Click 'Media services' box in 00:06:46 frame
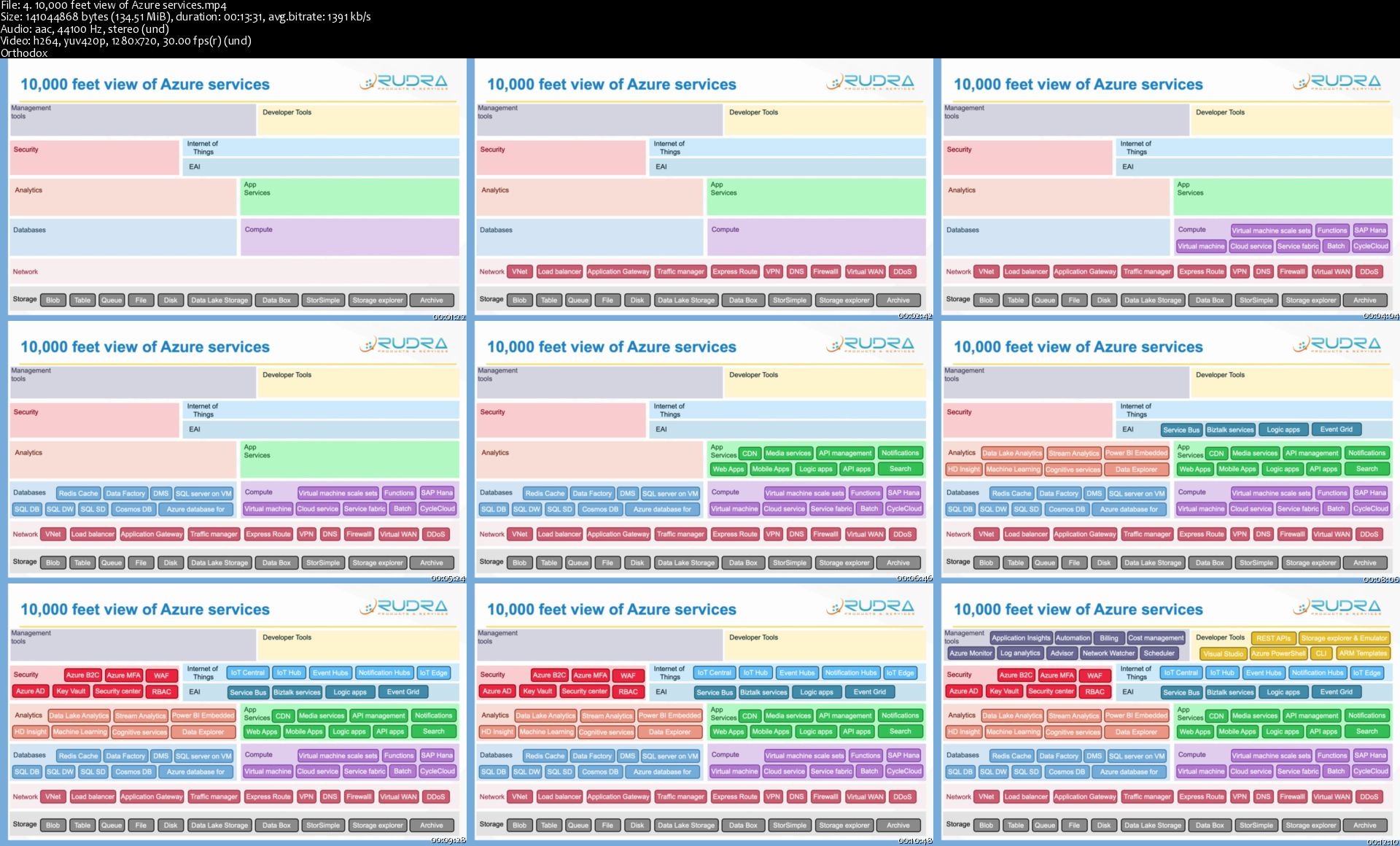This screenshot has height=846, width=1400. coord(788,453)
